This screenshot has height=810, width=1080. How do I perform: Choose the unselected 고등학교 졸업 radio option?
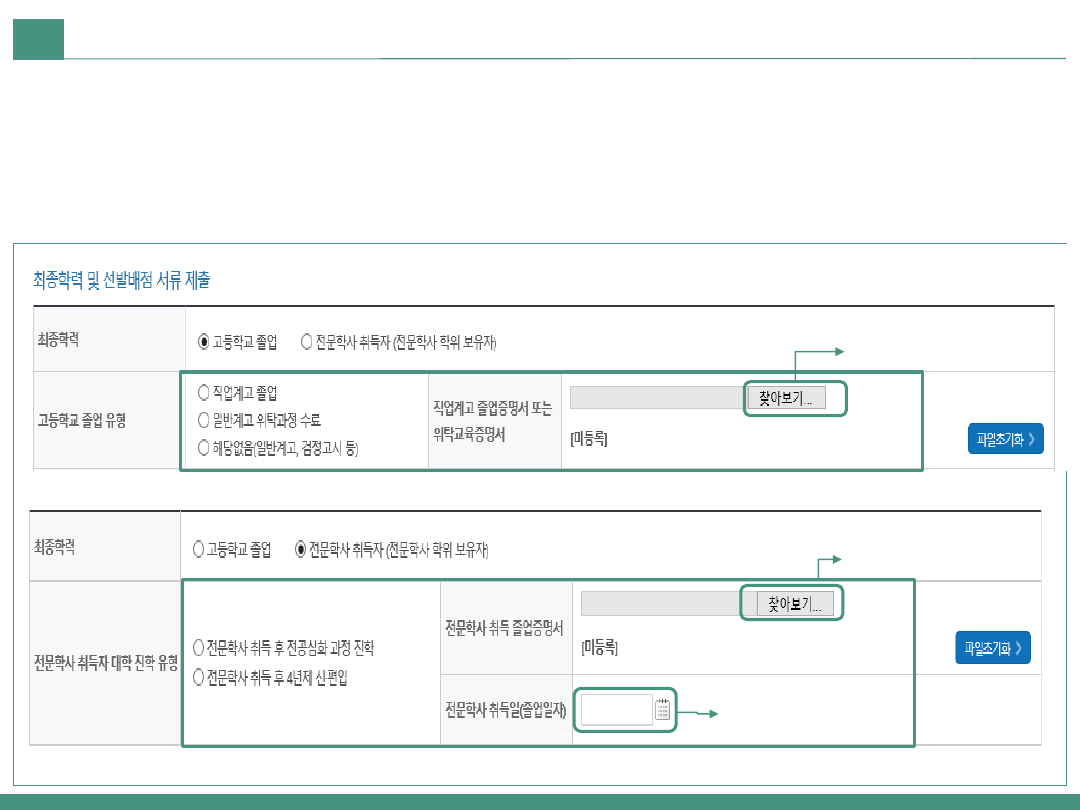click(198, 549)
